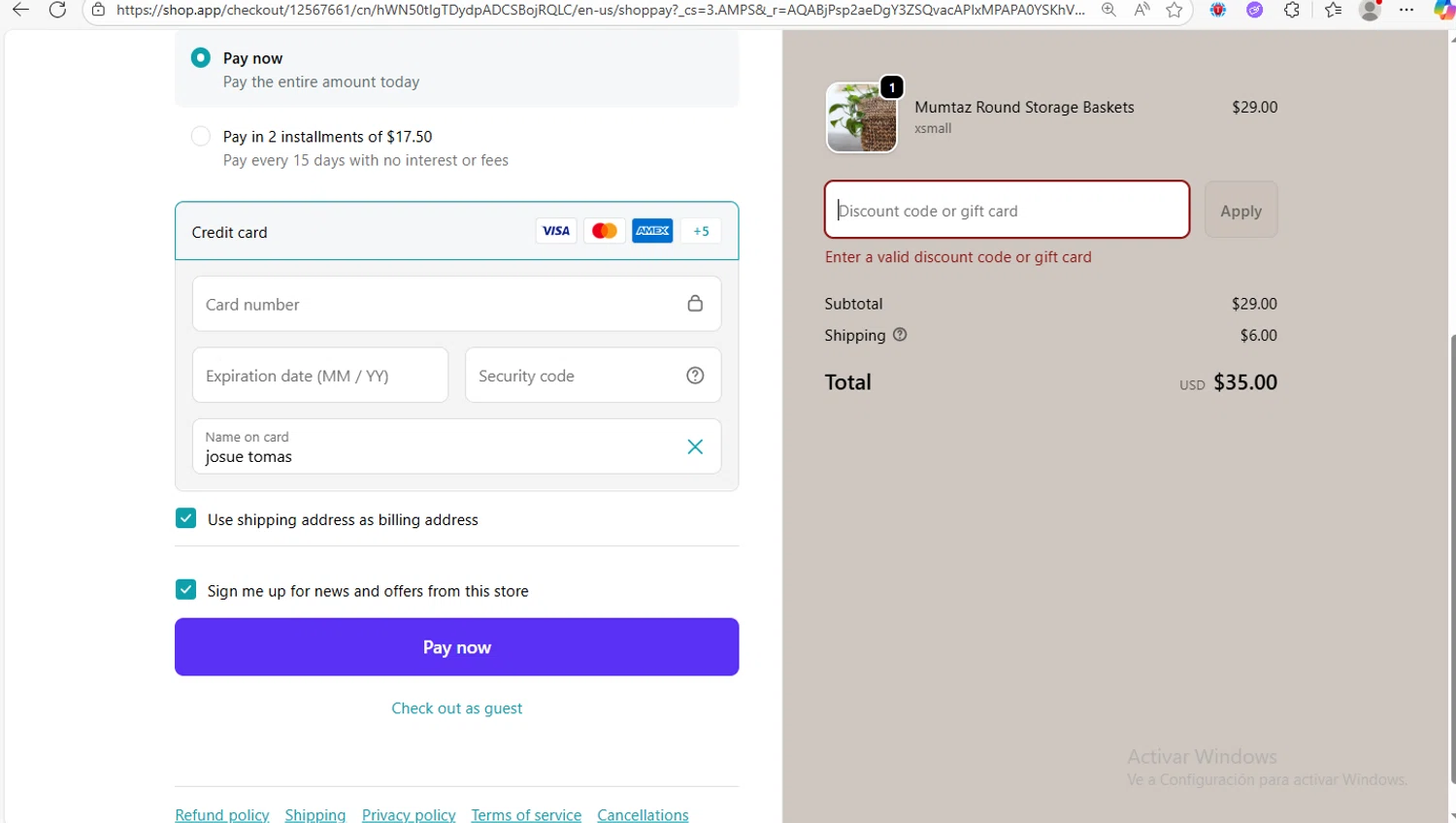Apply the discount code
The image size is (1456, 823).
[x=1241, y=210]
